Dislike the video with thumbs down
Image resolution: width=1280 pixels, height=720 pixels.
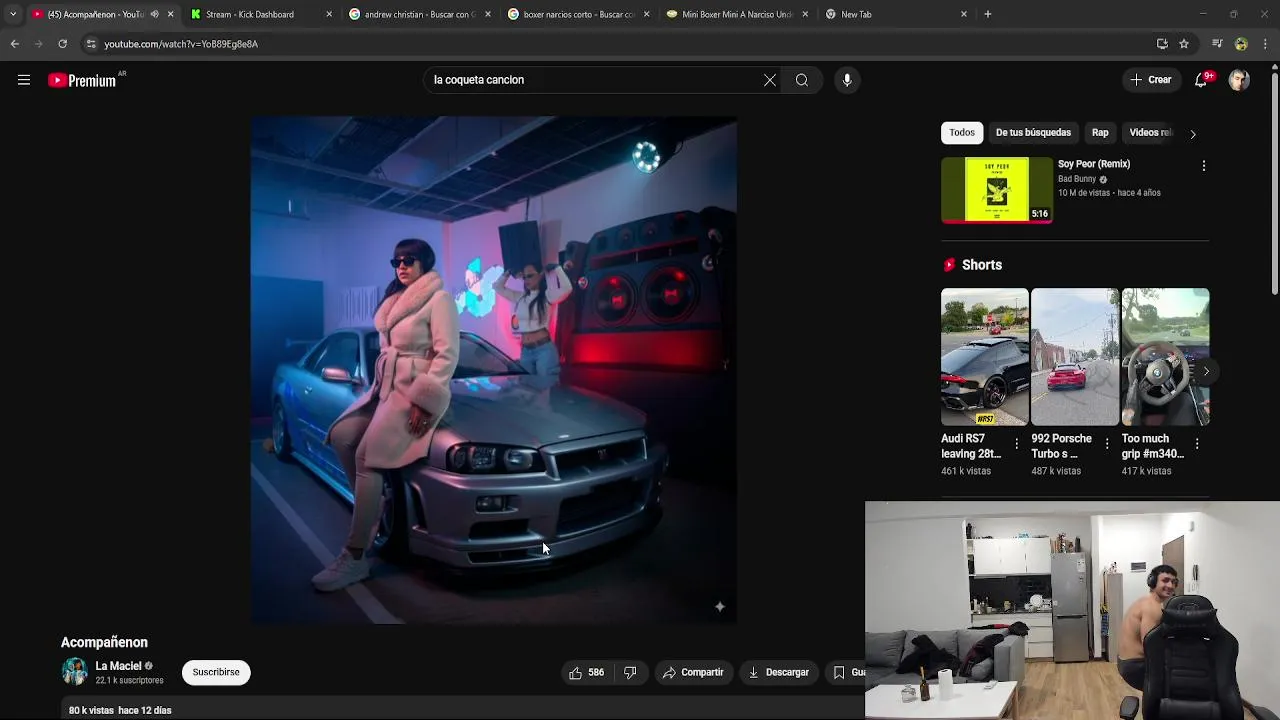click(630, 672)
